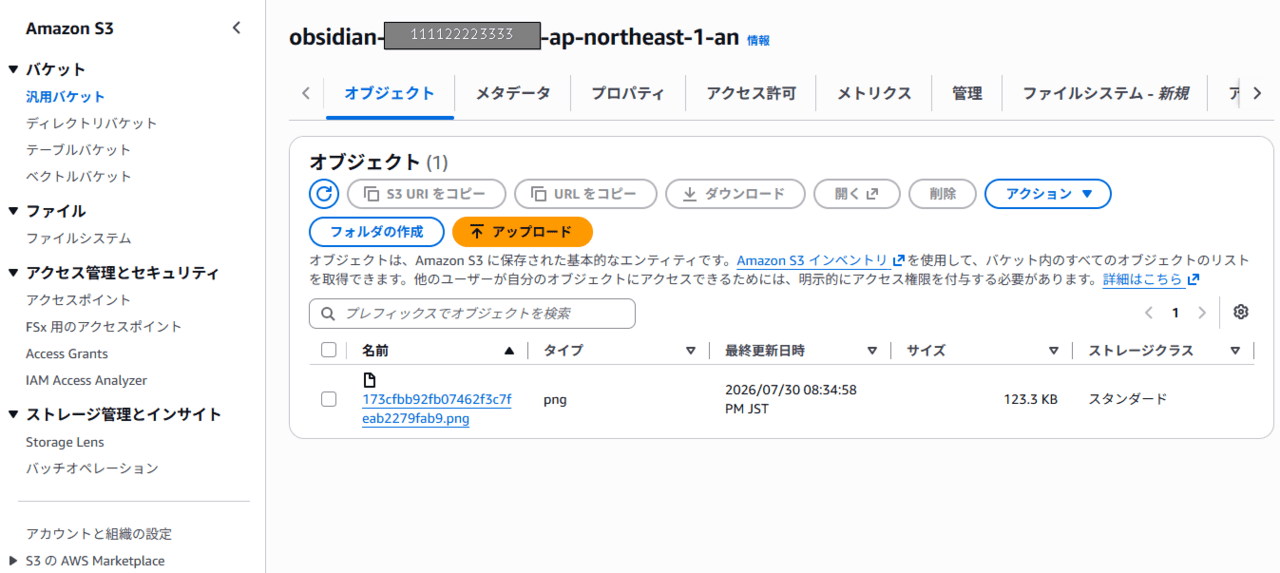Screen dimensions: 1280x573
Task: Switch to the プロパティ tab
Action: click(x=628, y=93)
